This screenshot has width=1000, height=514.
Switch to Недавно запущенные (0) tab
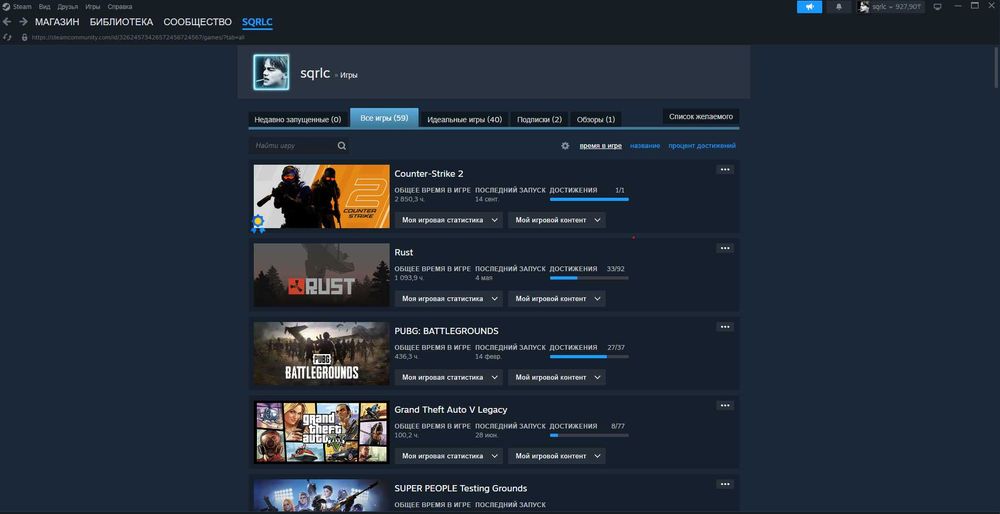pyautogui.click(x=298, y=119)
